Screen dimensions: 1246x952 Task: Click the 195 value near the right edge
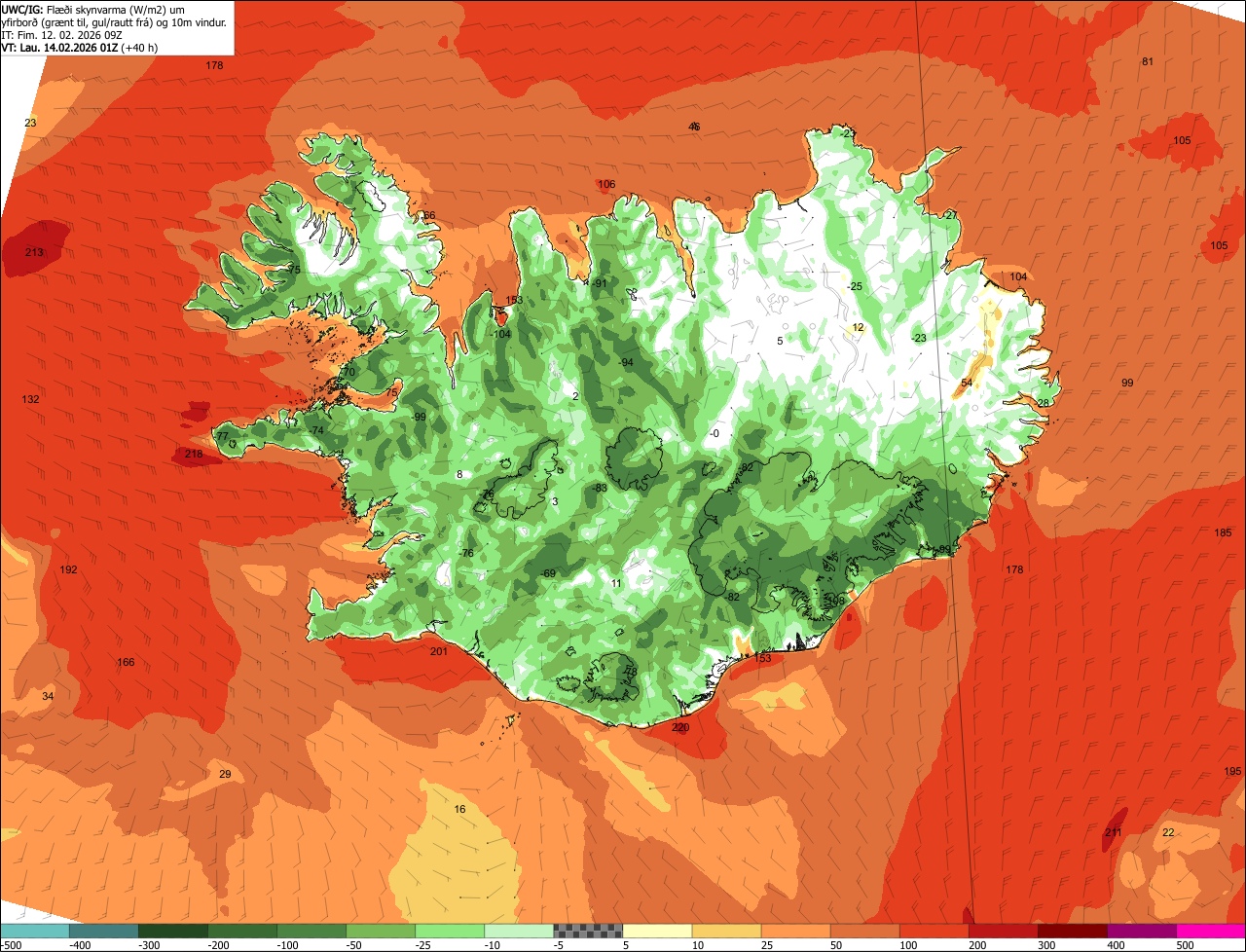tap(1232, 770)
